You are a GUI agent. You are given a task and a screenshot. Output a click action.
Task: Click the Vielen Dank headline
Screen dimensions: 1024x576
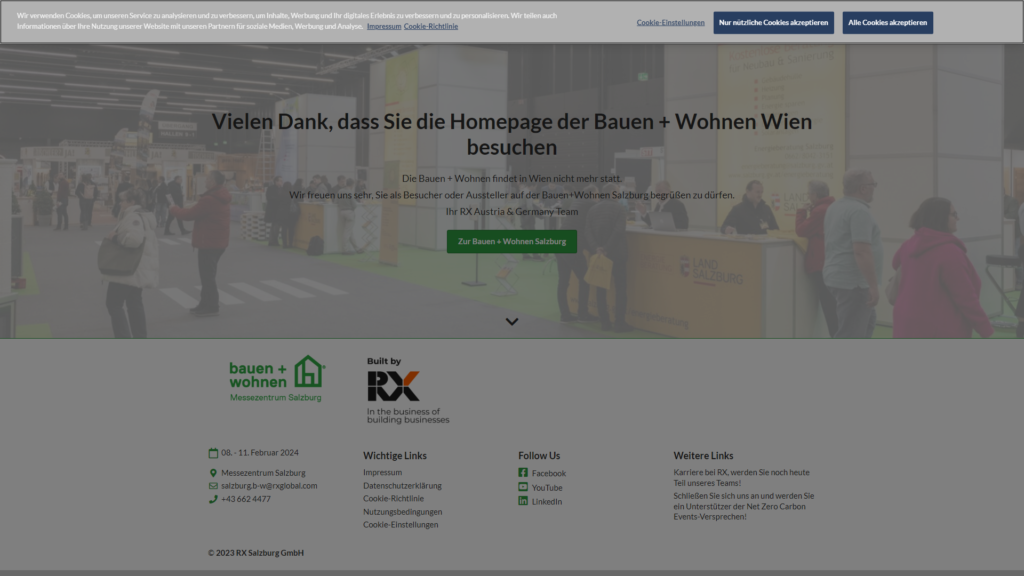point(511,134)
